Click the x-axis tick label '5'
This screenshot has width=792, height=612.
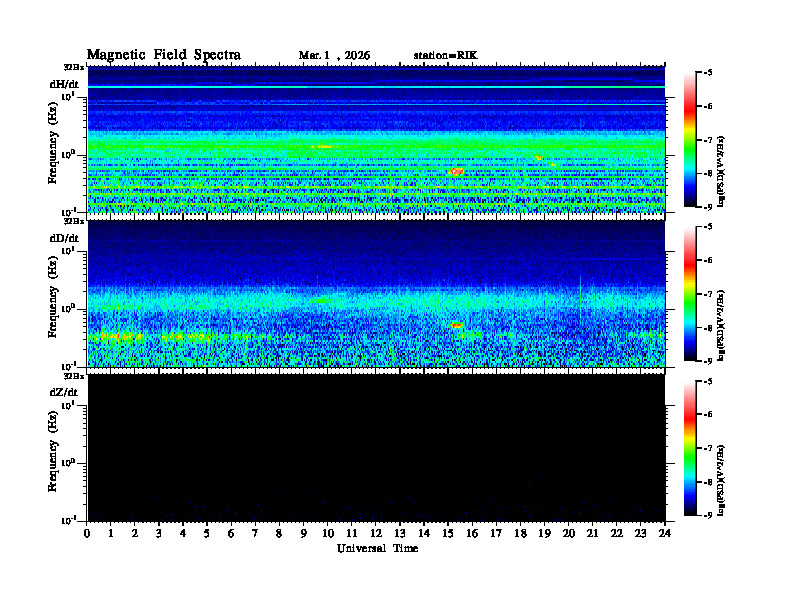[x=207, y=534]
